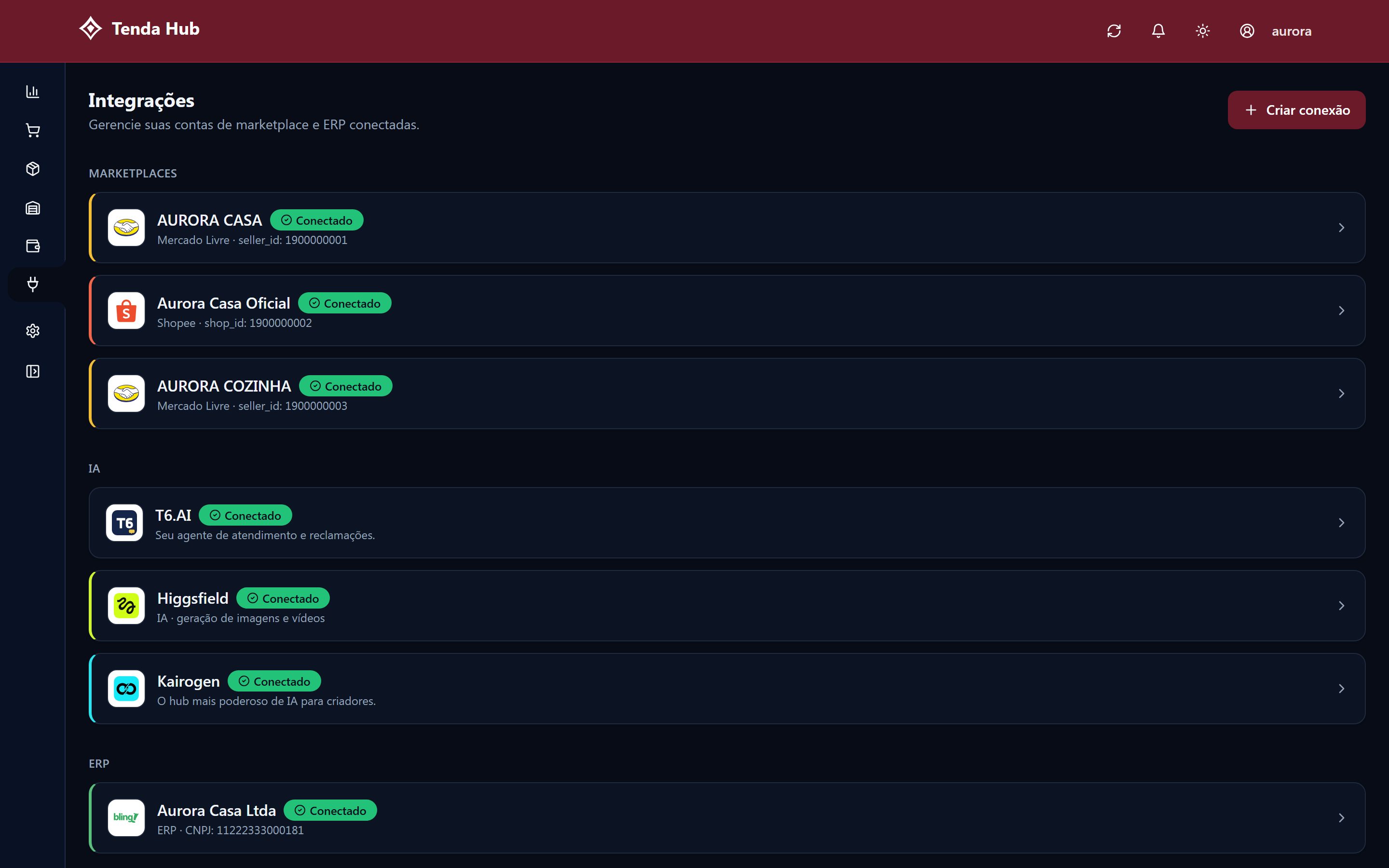This screenshot has height=868, width=1389.
Task: Open the aurora user account icon
Action: (x=1247, y=31)
